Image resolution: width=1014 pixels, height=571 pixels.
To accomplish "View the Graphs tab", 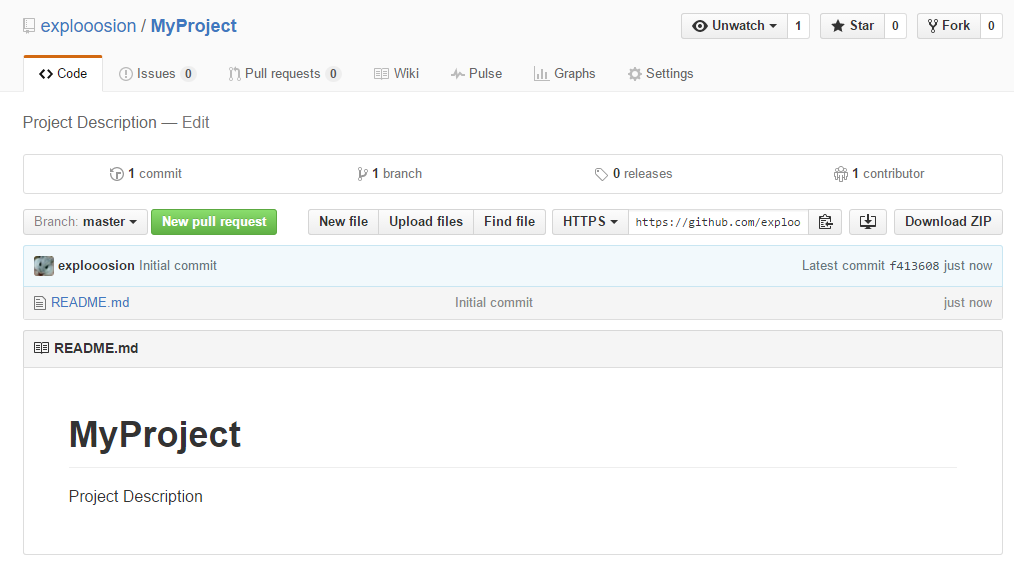I will click(x=565, y=74).
